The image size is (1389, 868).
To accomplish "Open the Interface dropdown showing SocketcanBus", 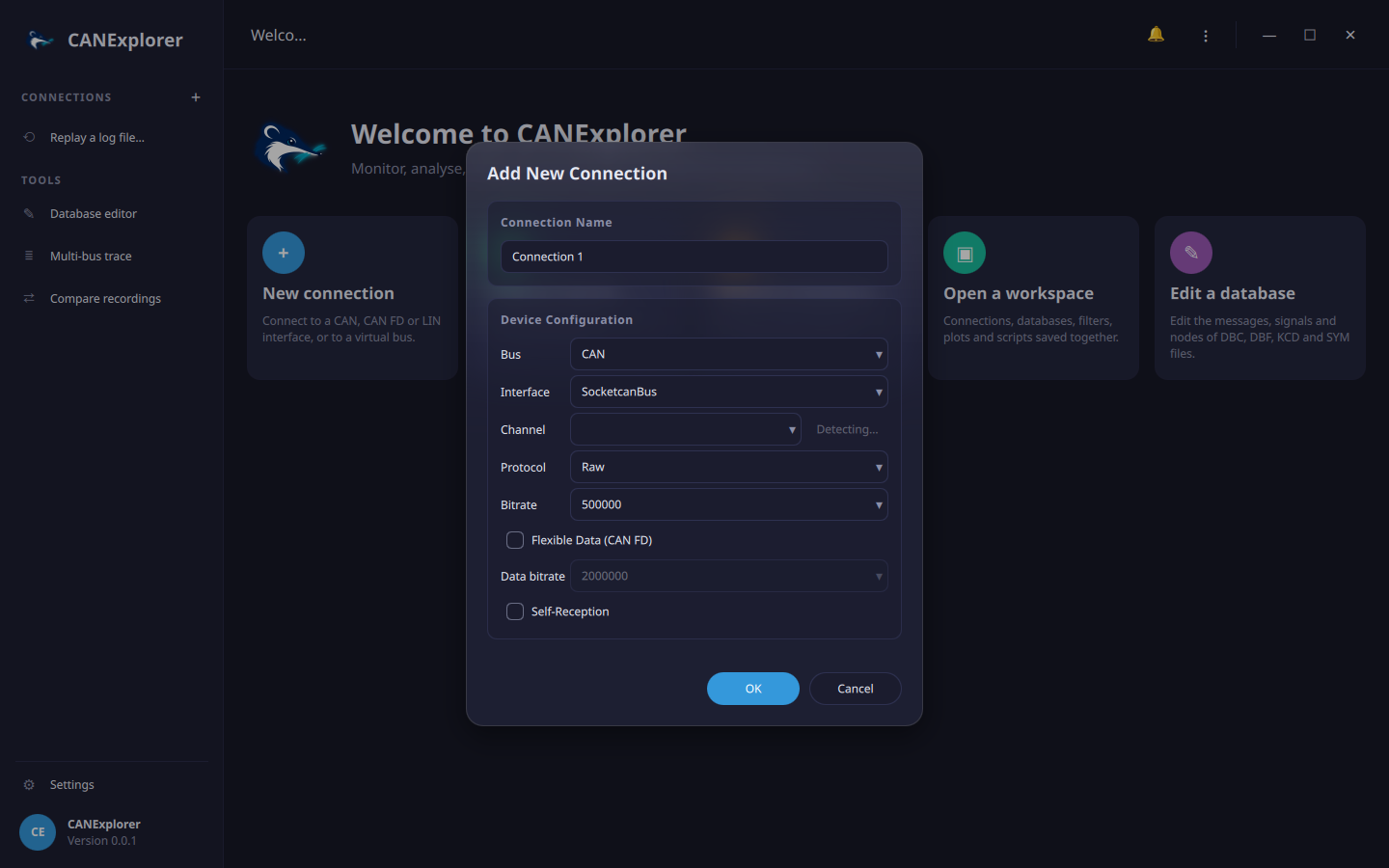I will (x=729, y=392).
